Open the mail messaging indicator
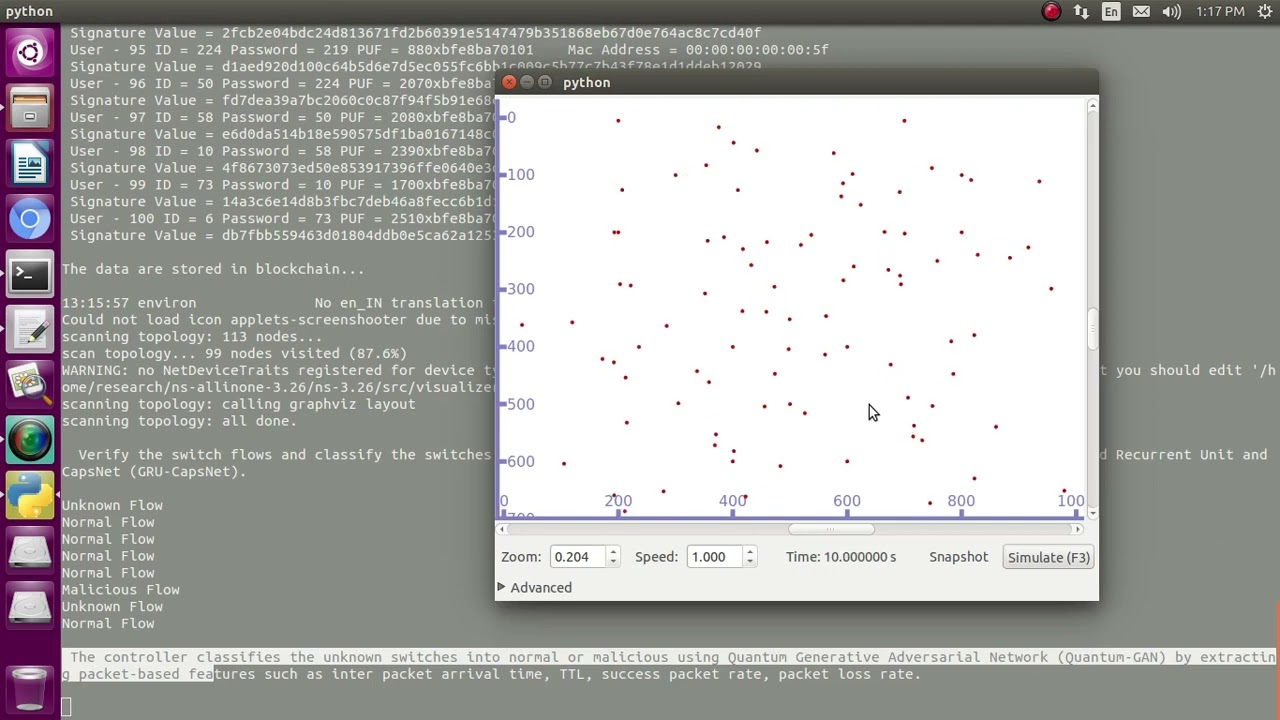This screenshot has width=1280, height=720. [1141, 11]
